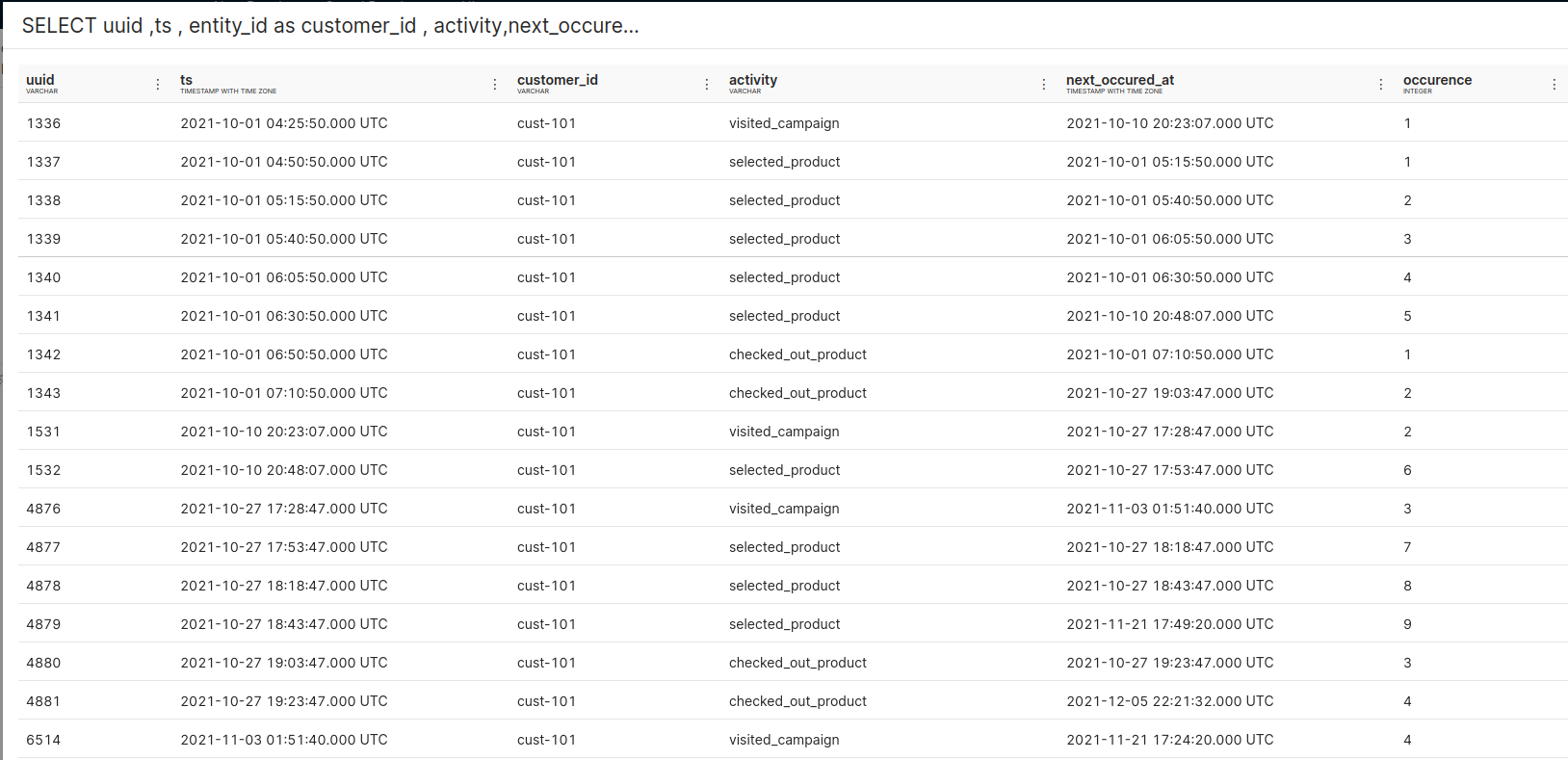Click occurence value 8 in row 4878
Image resolution: width=1568 pixels, height=760 pixels.
(1407, 586)
